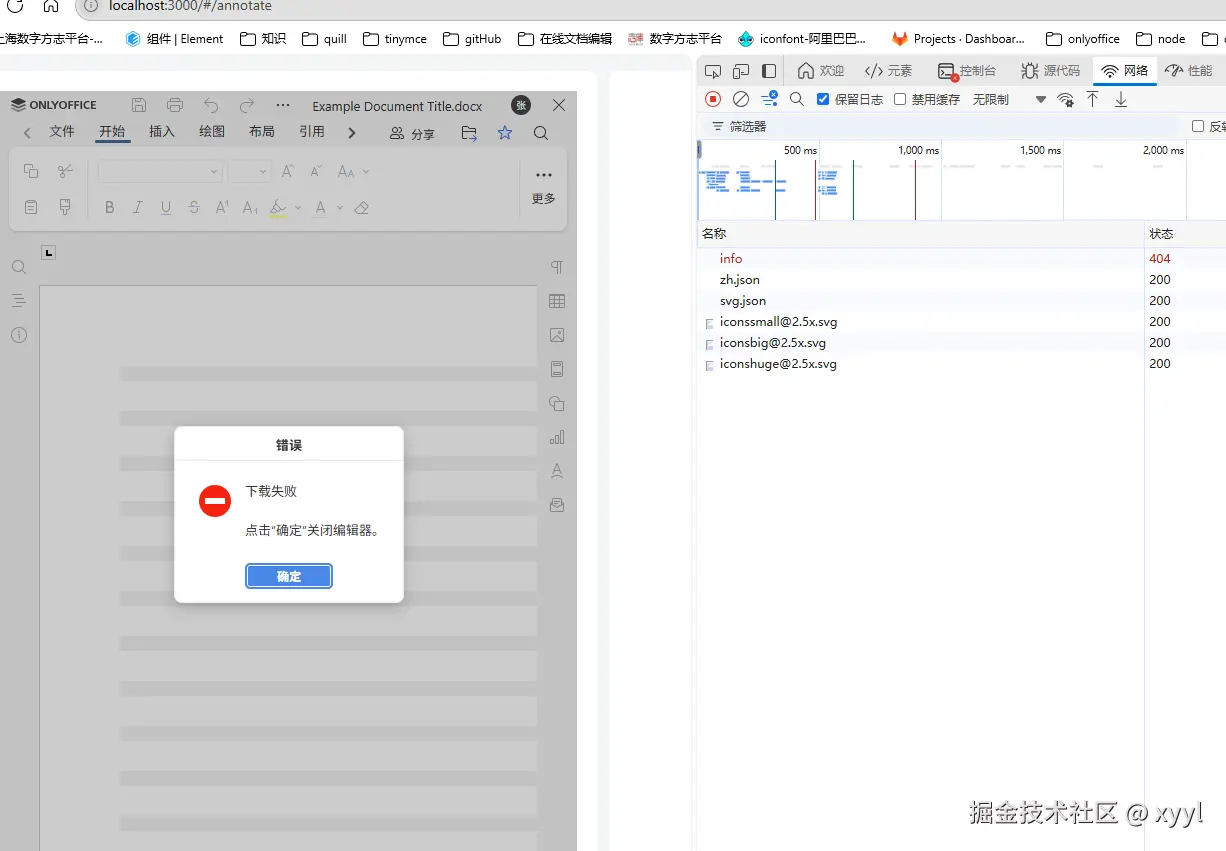This screenshot has width=1226, height=851.
Task: Click the 更多 more button in the ribbon
Action: pyautogui.click(x=544, y=186)
